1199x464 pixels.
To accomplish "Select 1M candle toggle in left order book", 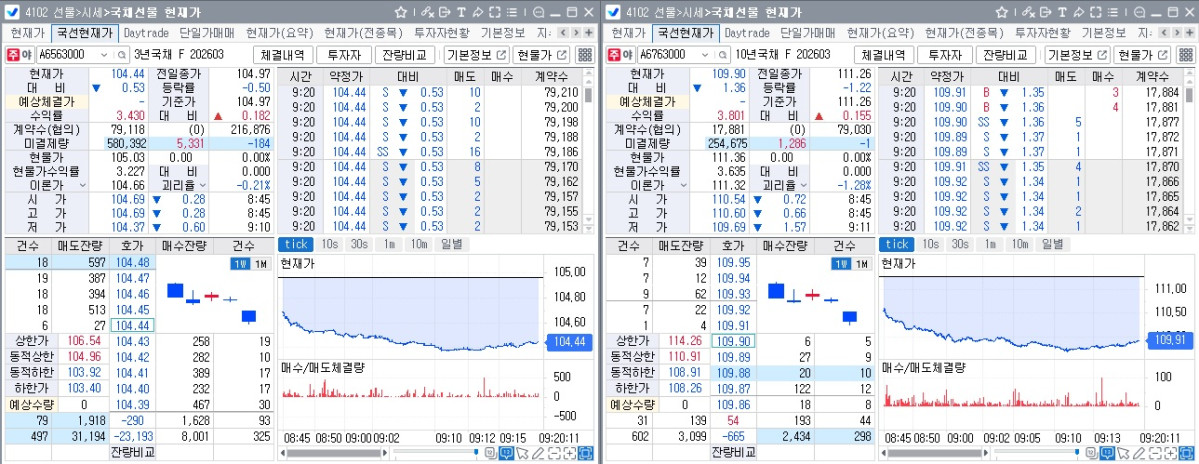I will 261,264.
